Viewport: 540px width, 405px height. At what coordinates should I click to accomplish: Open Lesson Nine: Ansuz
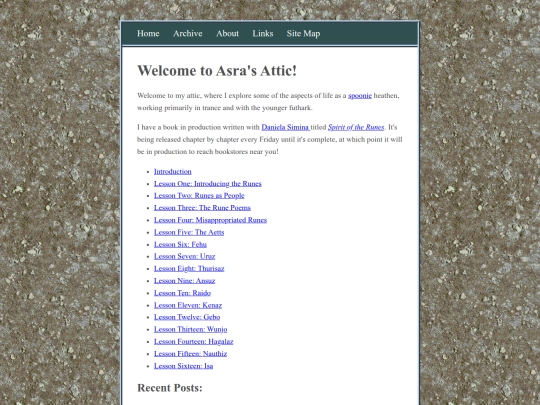coord(185,281)
